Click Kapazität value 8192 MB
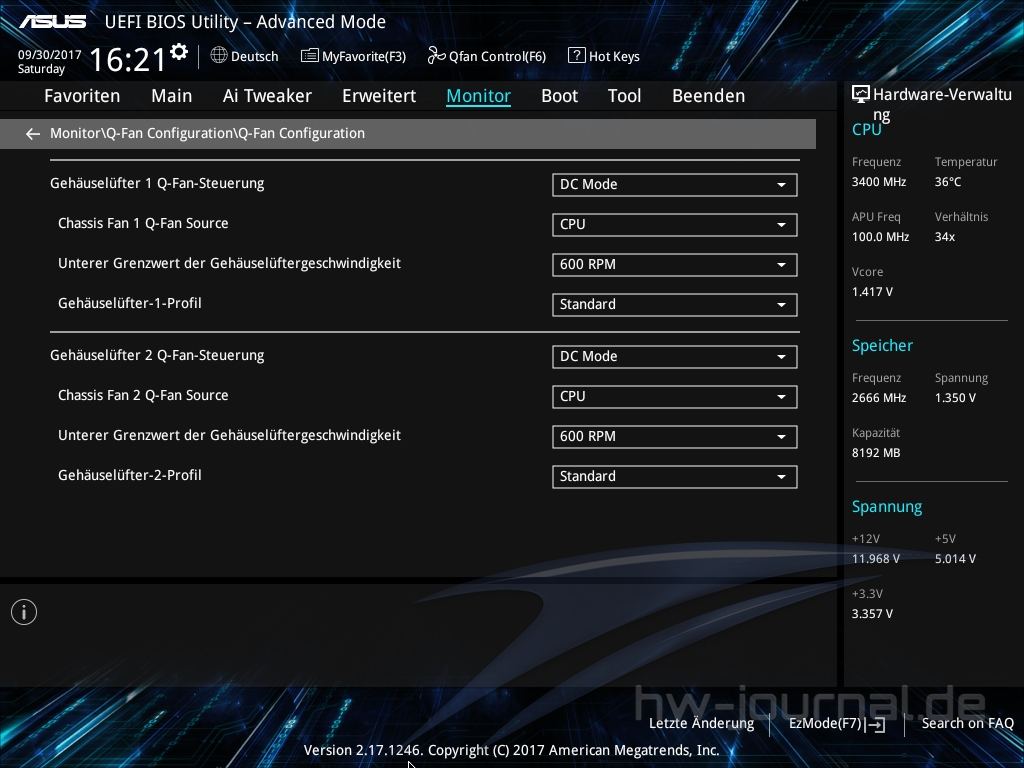The height and width of the screenshot is (768, 1024). 876,453
